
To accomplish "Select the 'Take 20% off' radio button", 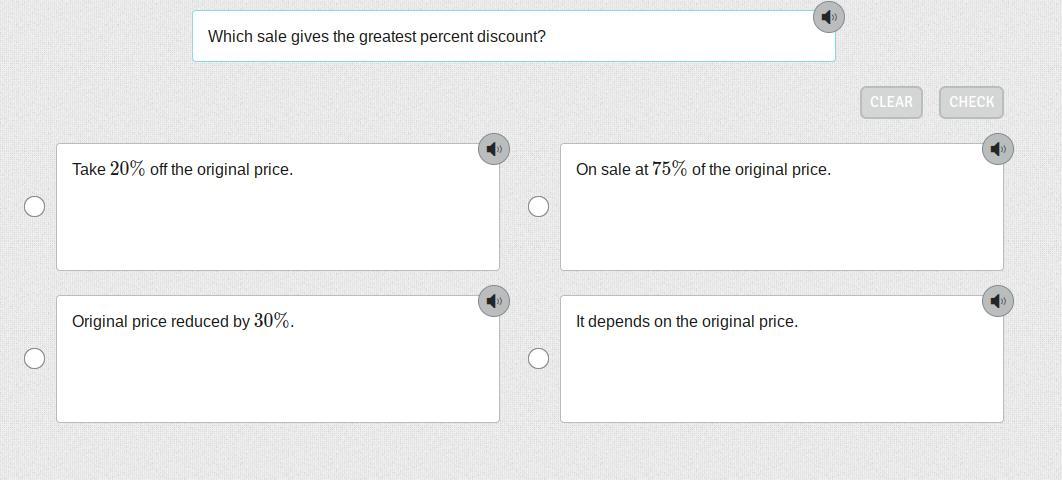I will click(34, 206).
